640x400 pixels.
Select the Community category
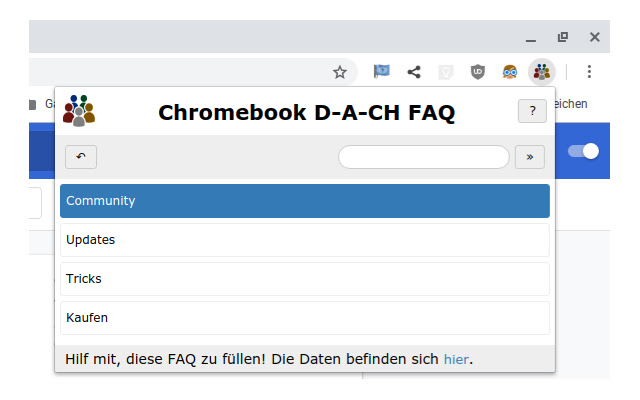(x=305, y=201)
